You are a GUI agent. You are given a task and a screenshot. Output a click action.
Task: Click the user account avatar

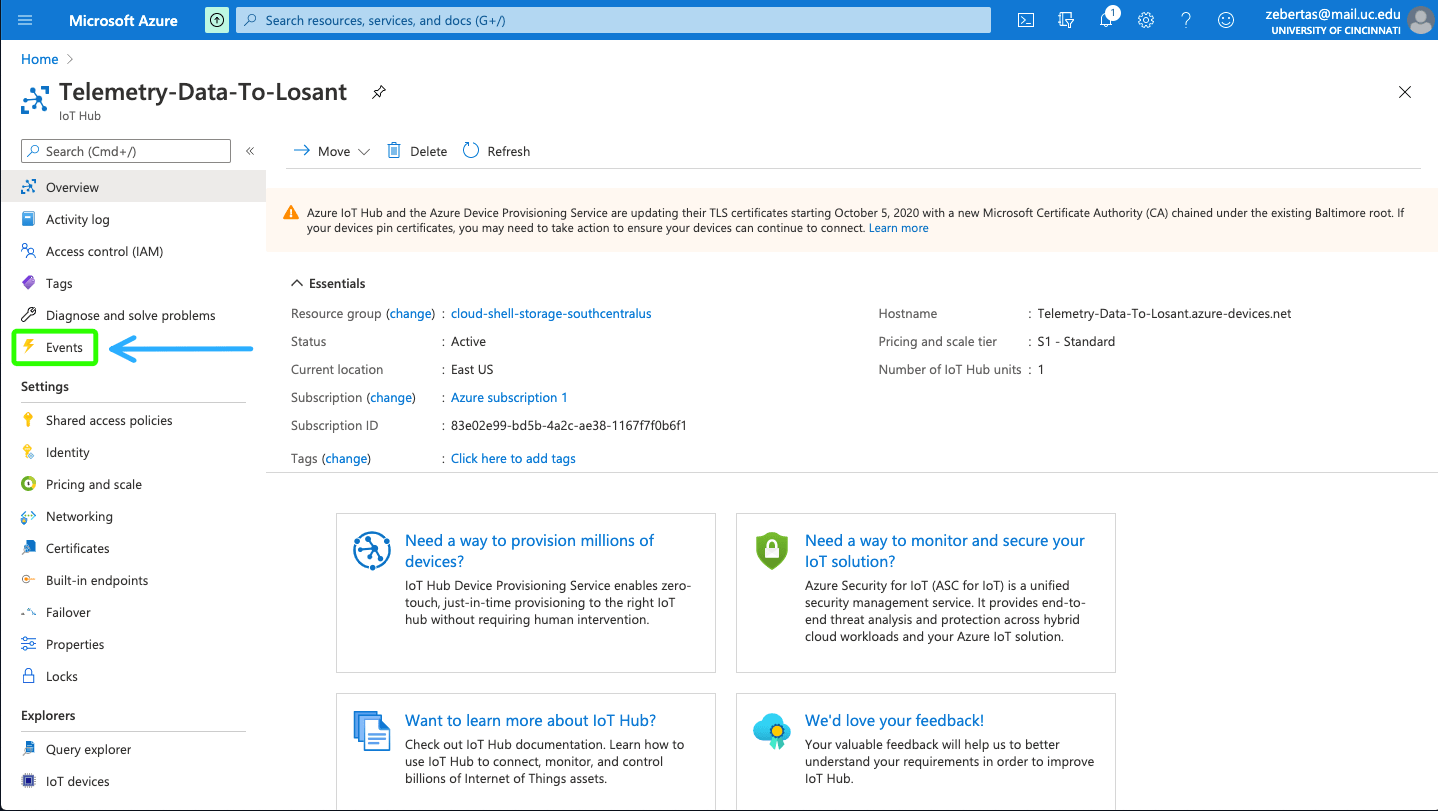[1420, 20]
